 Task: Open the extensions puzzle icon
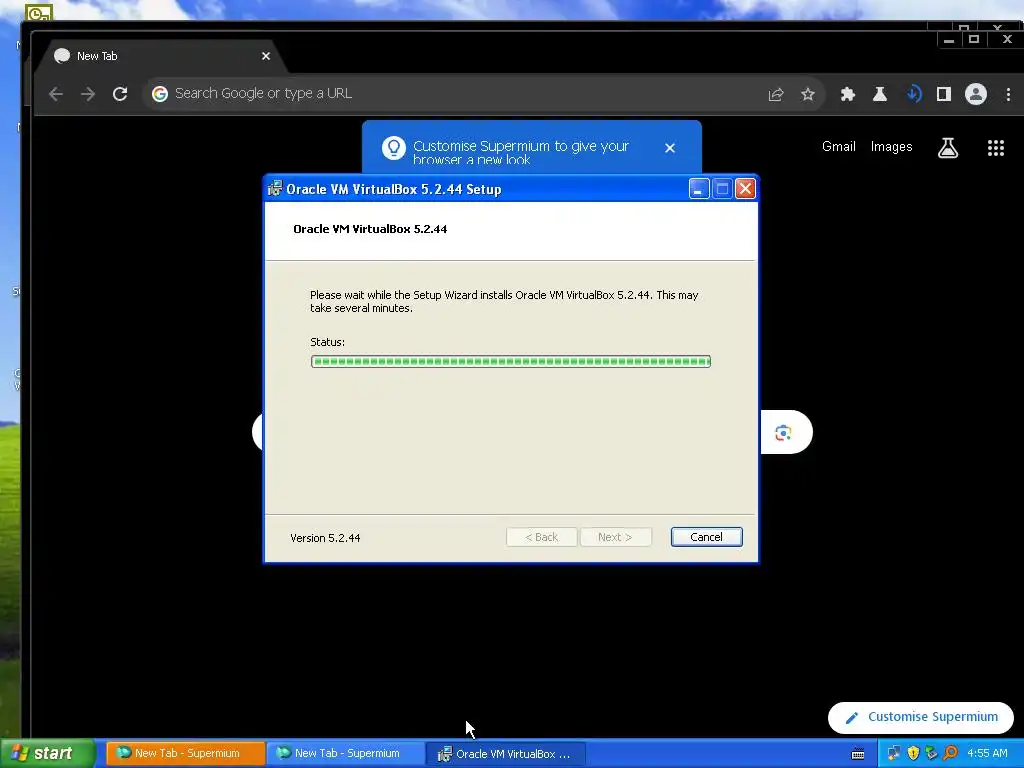(x=848, y=94)
